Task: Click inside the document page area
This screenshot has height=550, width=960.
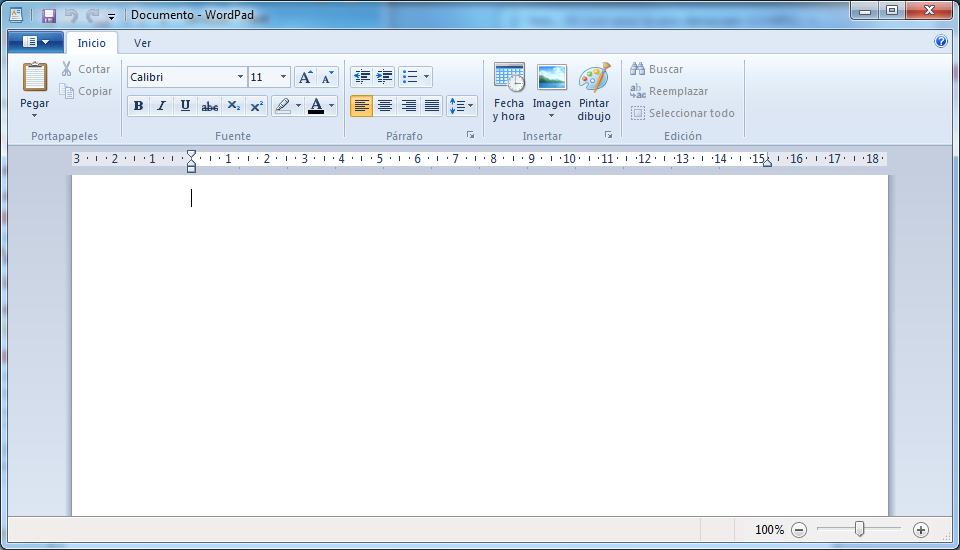Action: pyautogui.click(x=479, y=346)
